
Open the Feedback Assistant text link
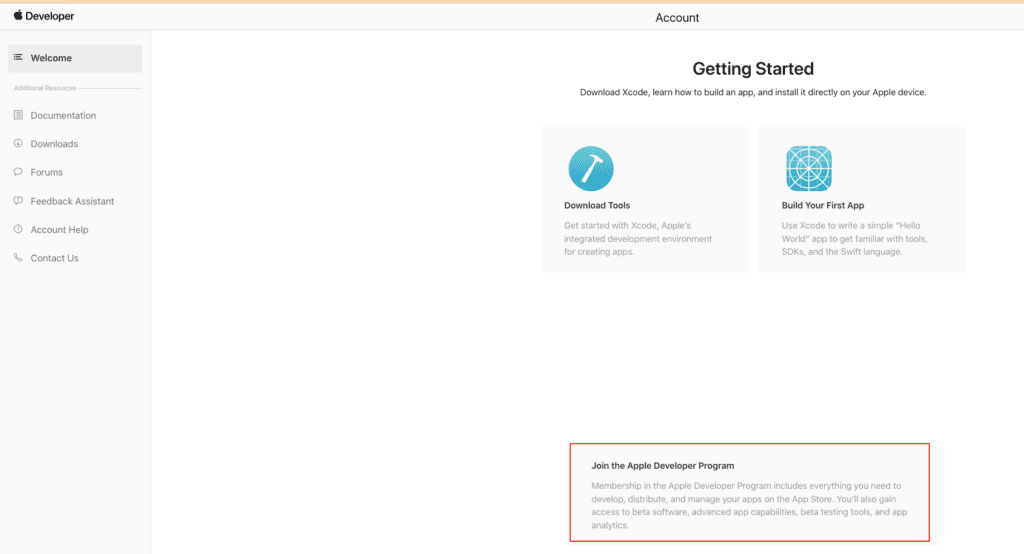coord(72,201)
